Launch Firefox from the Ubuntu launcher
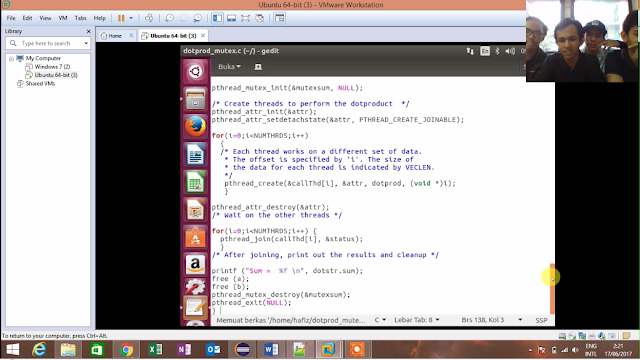The image size is (640, 360). tap(195, 126)
